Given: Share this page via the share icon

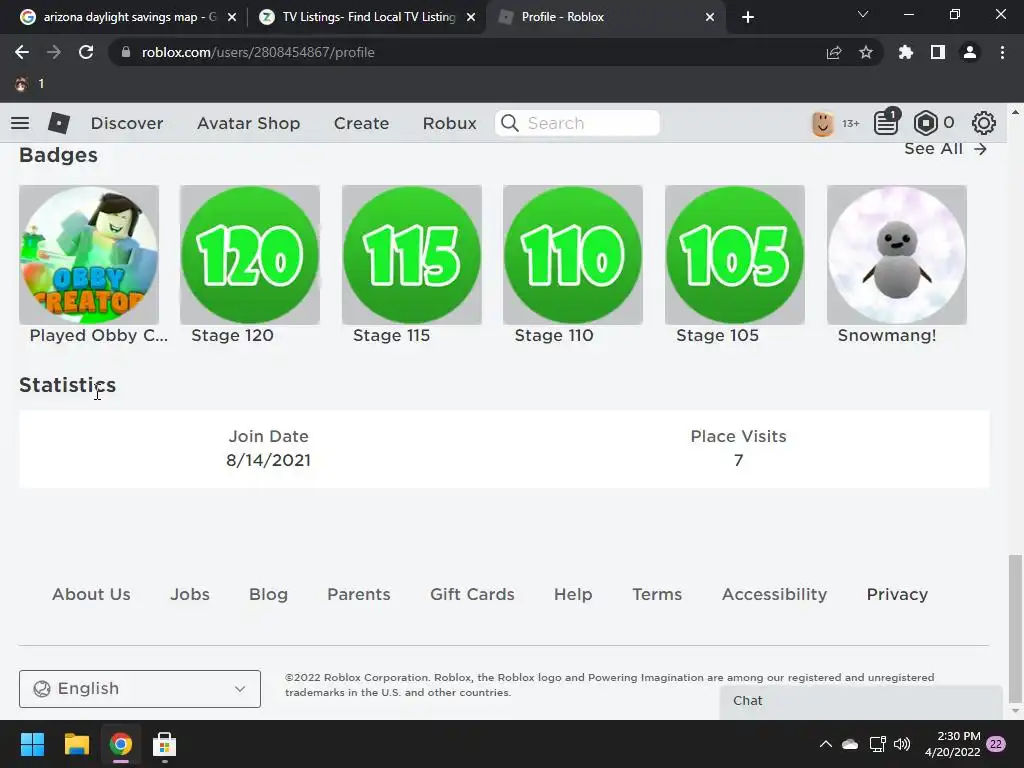Looking at the screenshot, I should [x=833, y=52].
